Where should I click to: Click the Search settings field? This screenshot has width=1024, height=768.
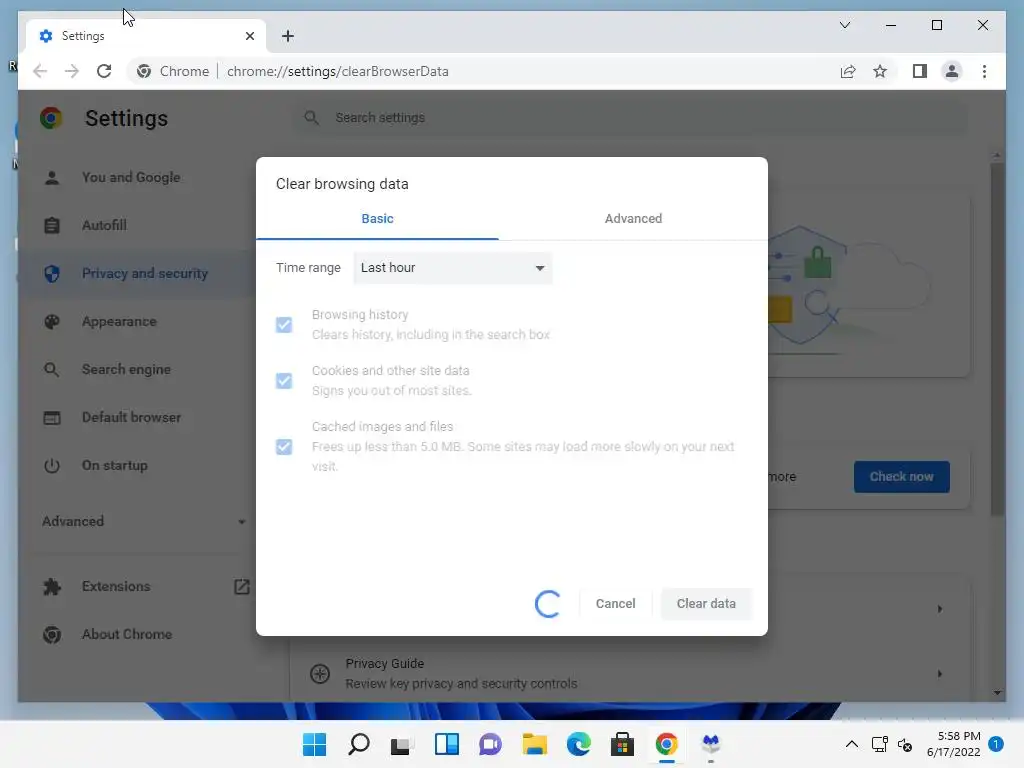tap(630, 118)
